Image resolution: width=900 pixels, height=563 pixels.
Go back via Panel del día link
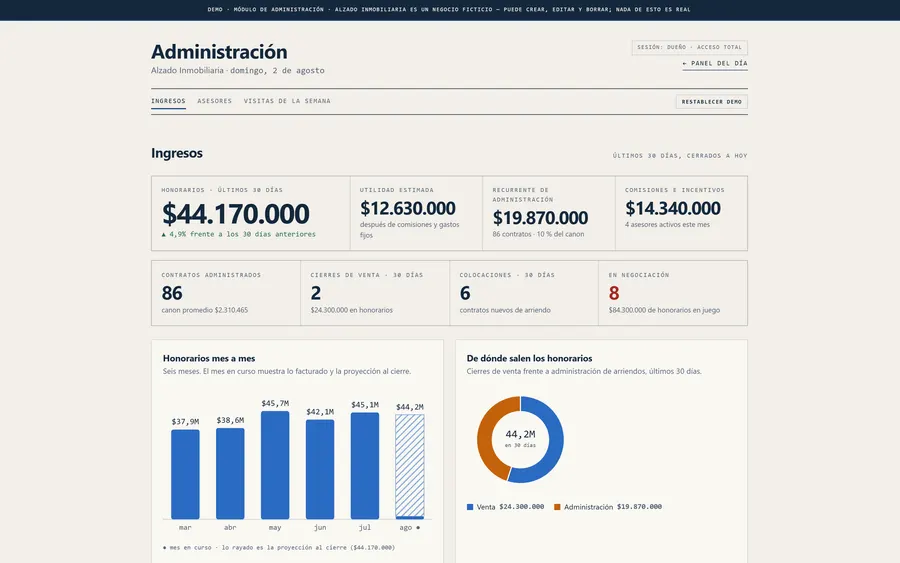(x=715, y=64)
